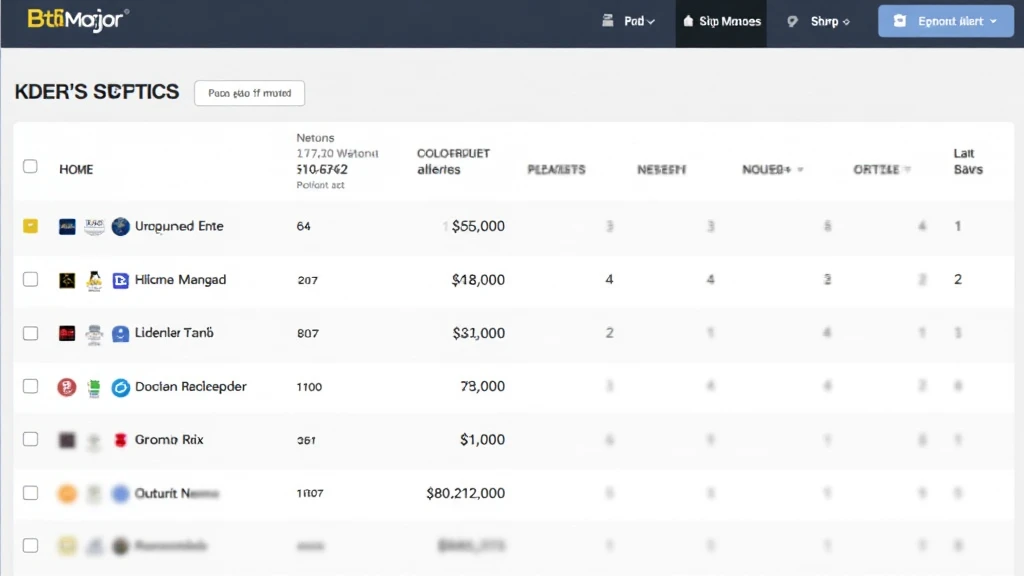Click the gray figure icon in Lidenler Tanb row
Image resolution: width=1024 pixels, height=576 pixels.
[94, 334]
